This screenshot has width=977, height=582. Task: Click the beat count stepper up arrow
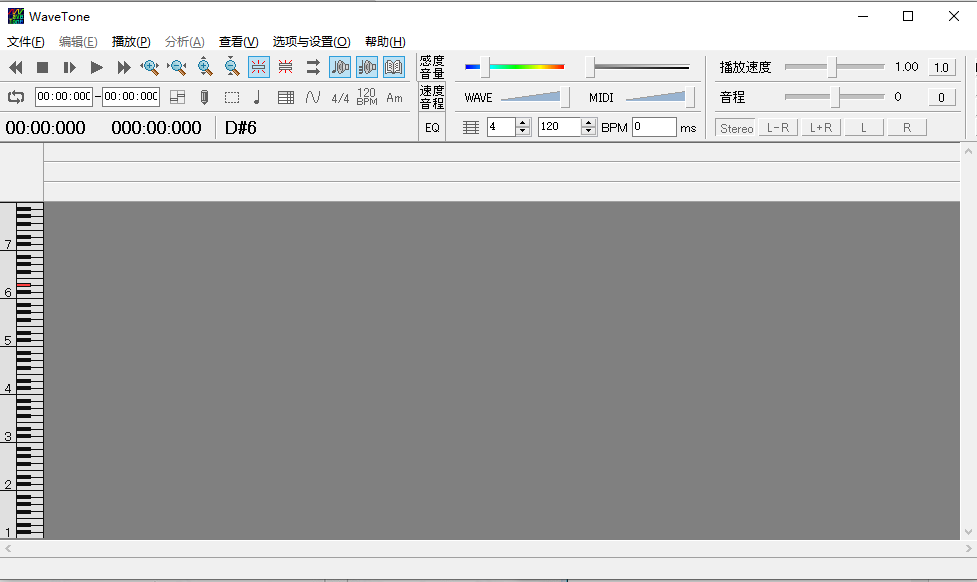(x=521, y=122)
